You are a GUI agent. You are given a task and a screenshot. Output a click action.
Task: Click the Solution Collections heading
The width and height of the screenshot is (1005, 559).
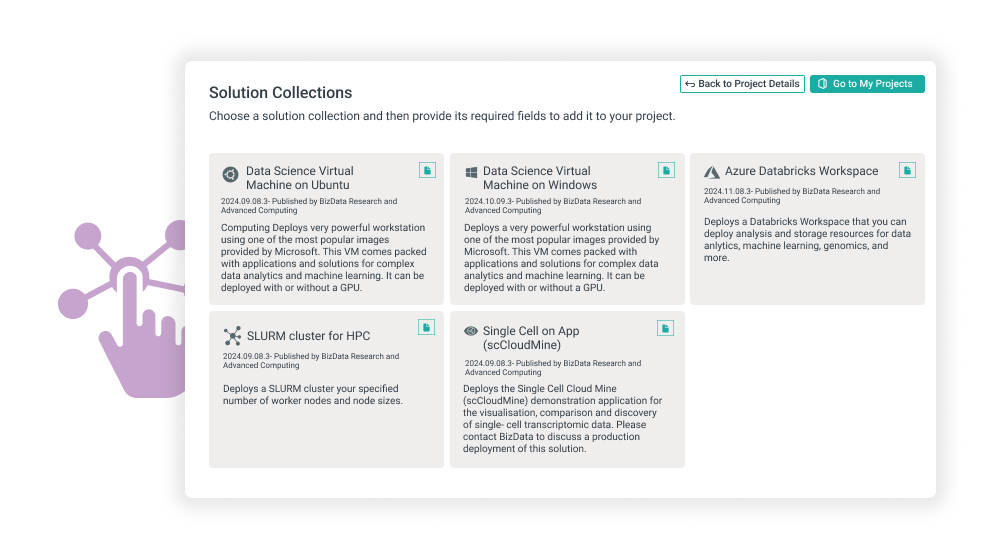pyautogui.click(x=280, y=92)
